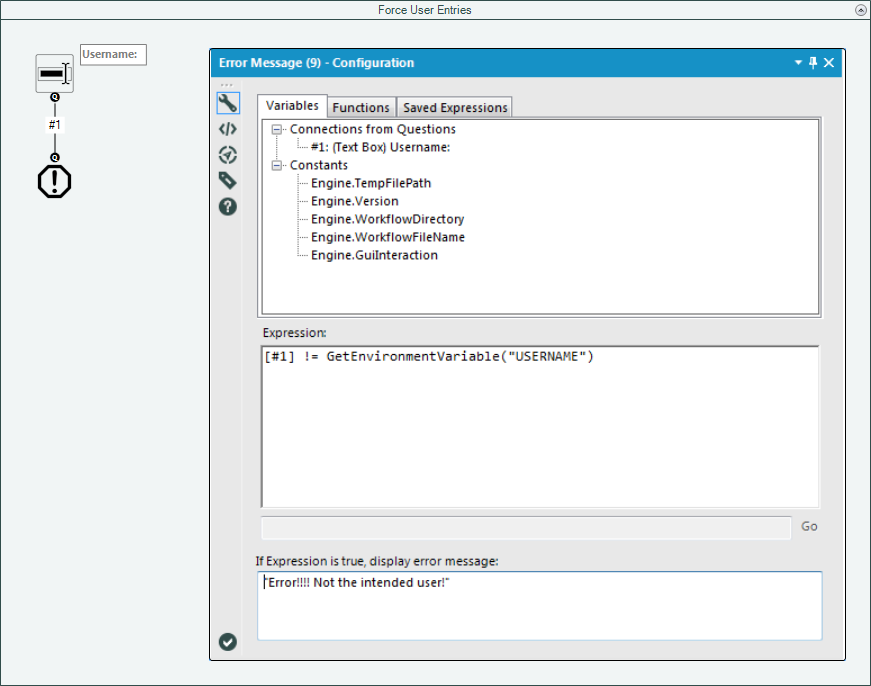Click the Go button
The width and height of the screenshot is (871, 686).
coord(809,527)
